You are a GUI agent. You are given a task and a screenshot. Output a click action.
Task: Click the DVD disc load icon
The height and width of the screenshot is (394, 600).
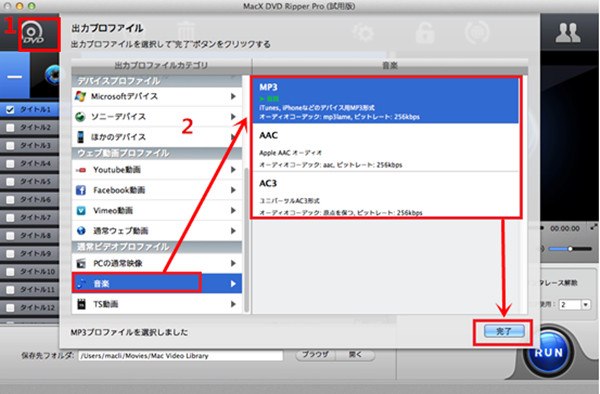pos(33,33)
